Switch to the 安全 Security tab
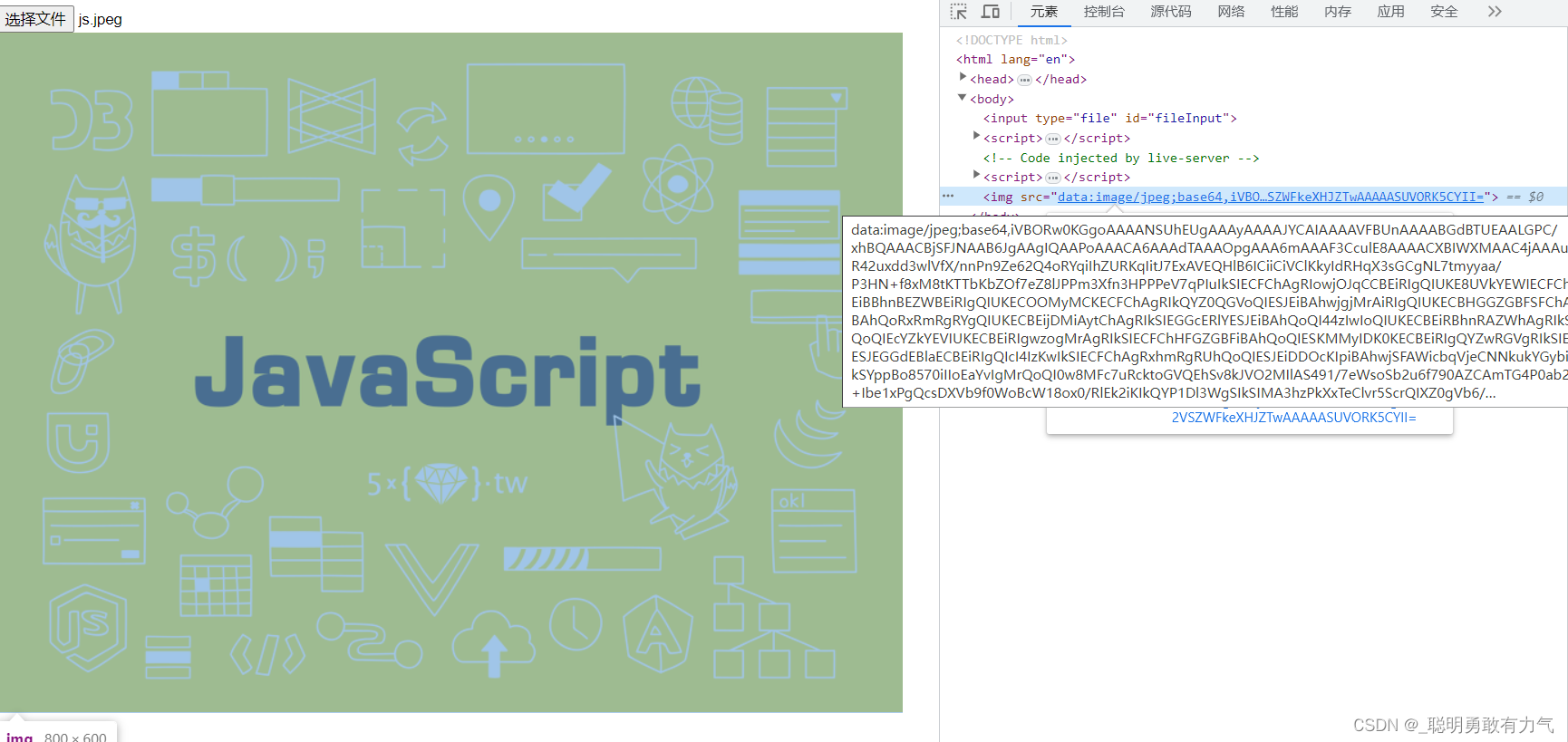1568x742 pixels. [1445, 12]
